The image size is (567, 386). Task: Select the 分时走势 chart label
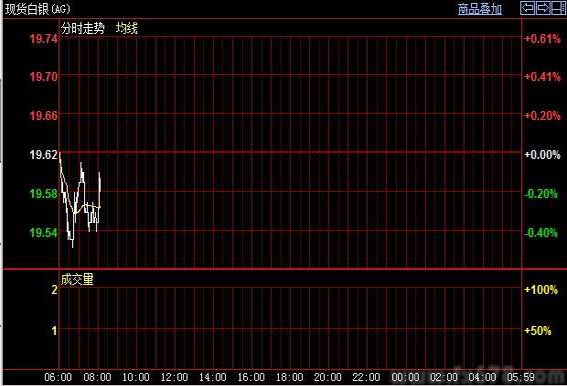pyautogui.click(x=83, y=28)
